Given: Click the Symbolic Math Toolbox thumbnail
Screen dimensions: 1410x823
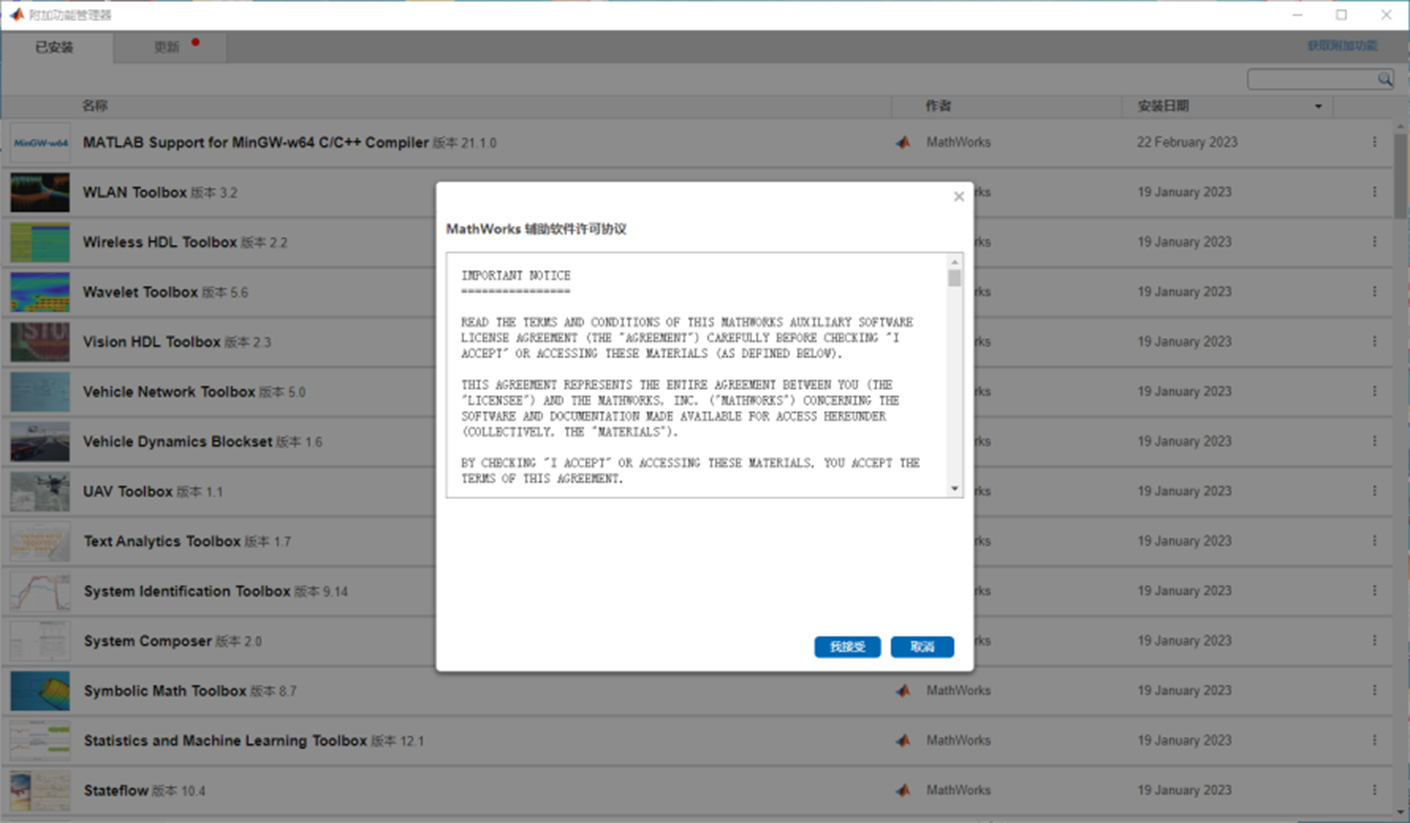Looking at the screenshot, I should click(x=40, y=691).
